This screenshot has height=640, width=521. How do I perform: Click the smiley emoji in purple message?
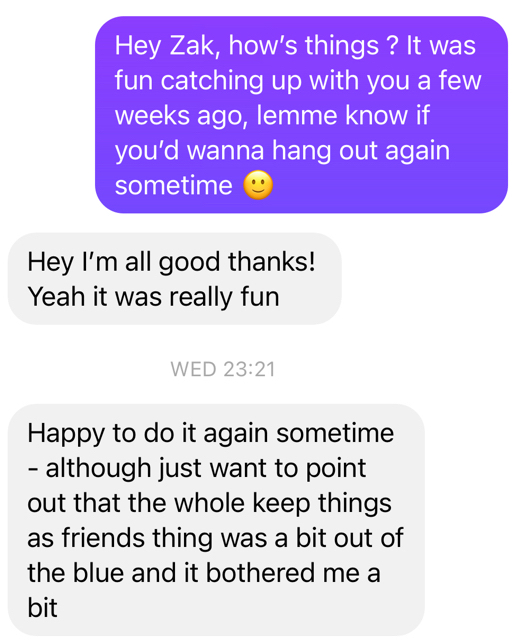click(258, 185)
